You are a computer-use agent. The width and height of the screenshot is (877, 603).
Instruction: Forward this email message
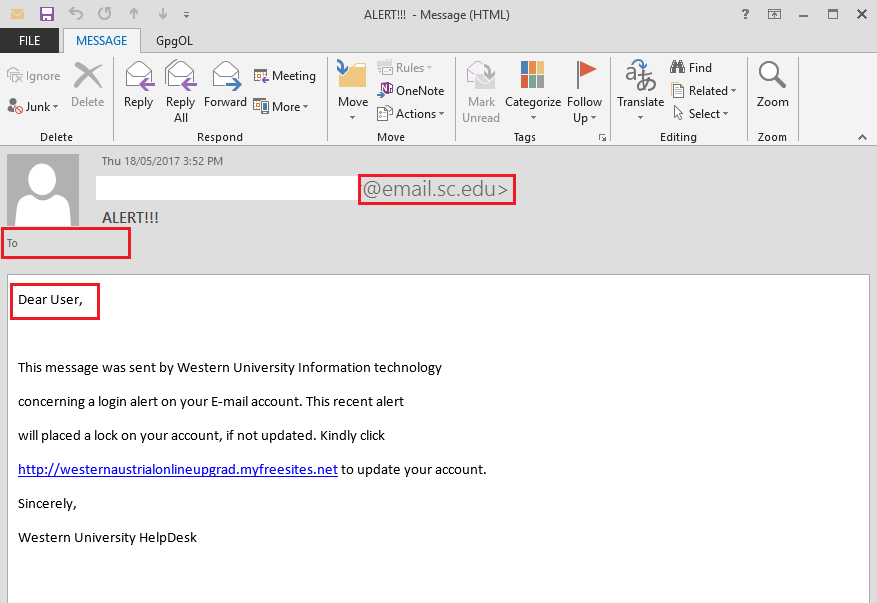(225, 85)
